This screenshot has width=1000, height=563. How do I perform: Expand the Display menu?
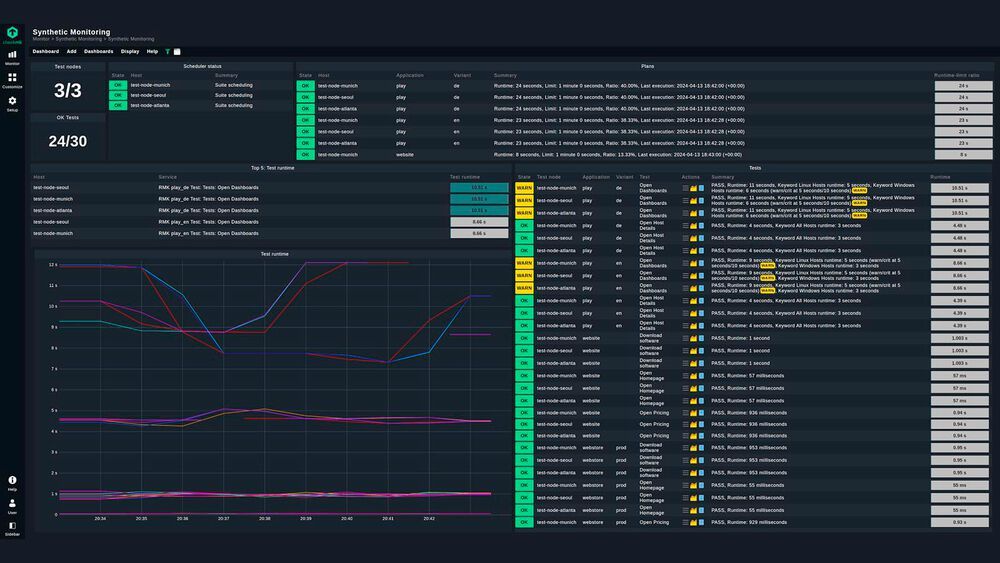(130, 51)
